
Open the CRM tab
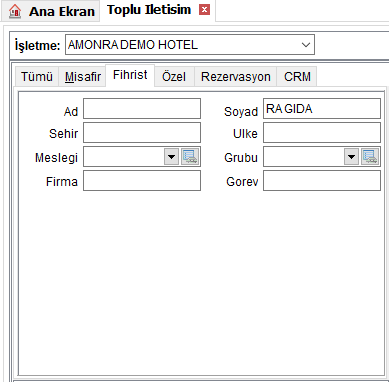coord(297,77)
